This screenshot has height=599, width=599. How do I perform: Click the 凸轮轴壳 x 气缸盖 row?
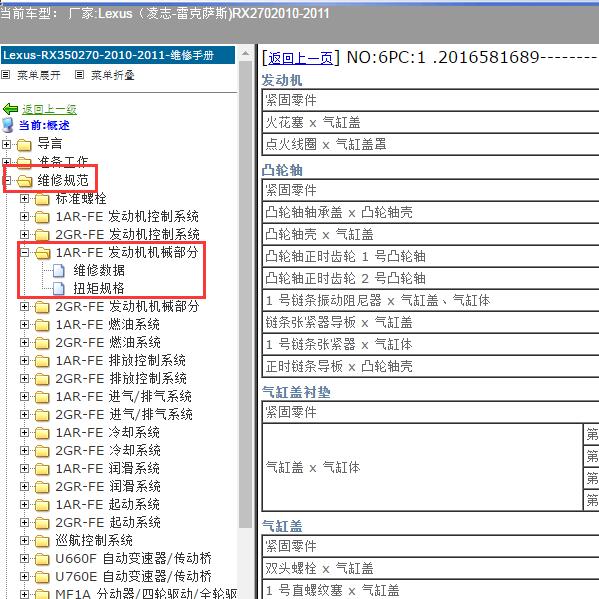click(x=431, y=235)
